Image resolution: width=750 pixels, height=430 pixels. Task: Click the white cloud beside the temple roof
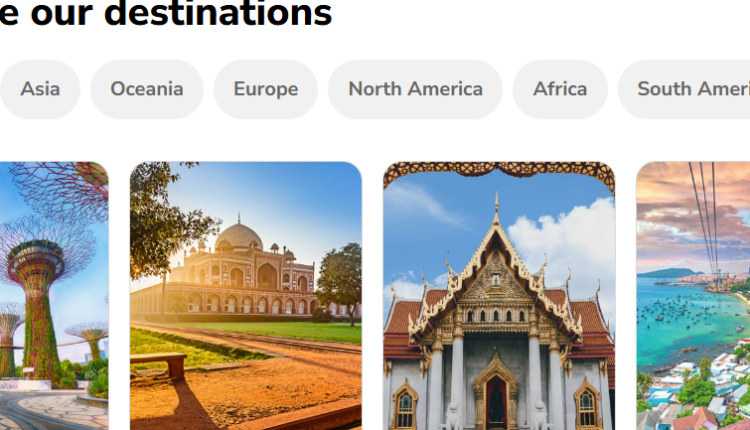(564, 249)
